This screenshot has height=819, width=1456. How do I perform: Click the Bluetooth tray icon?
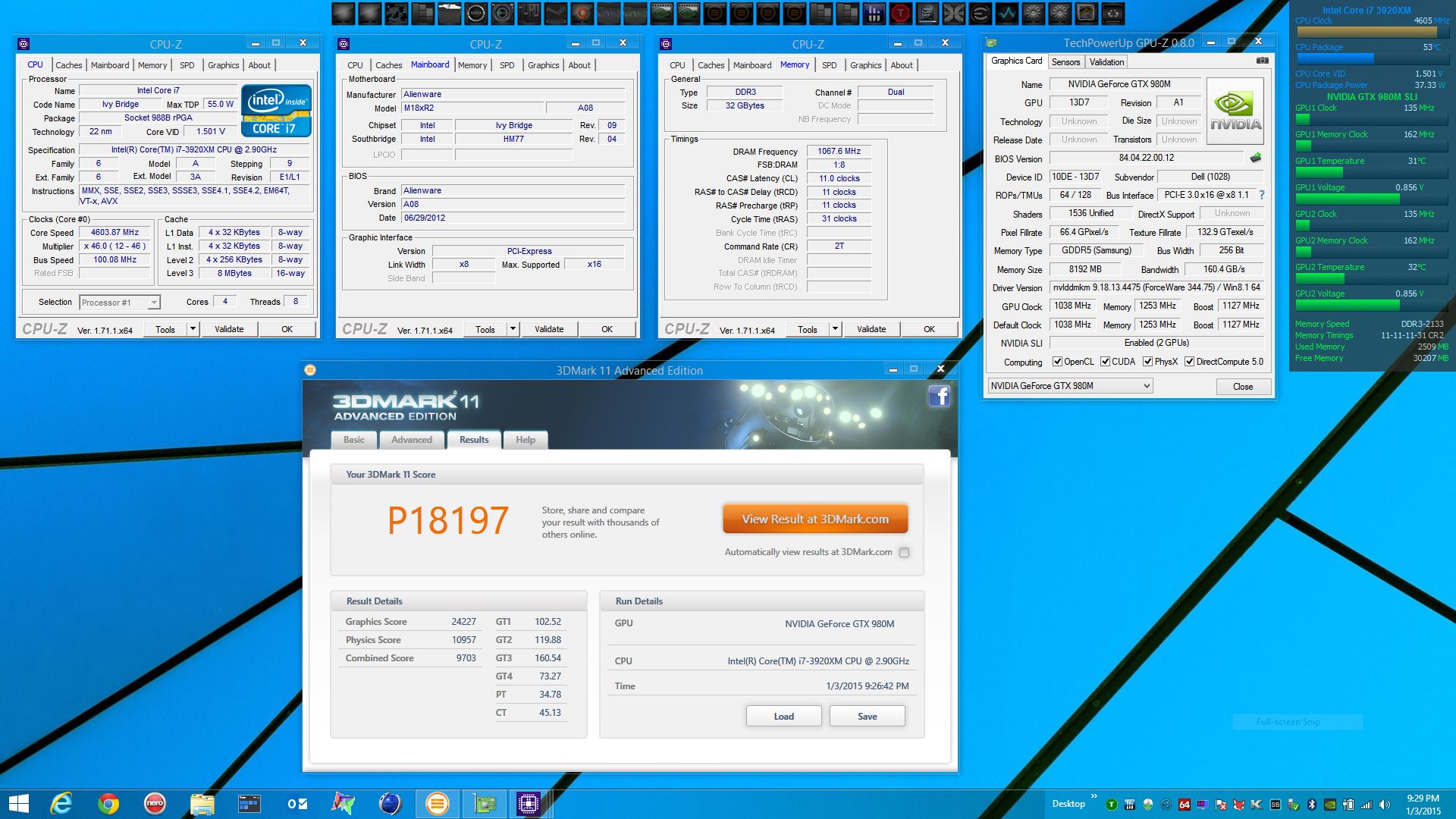[1311, 805]
